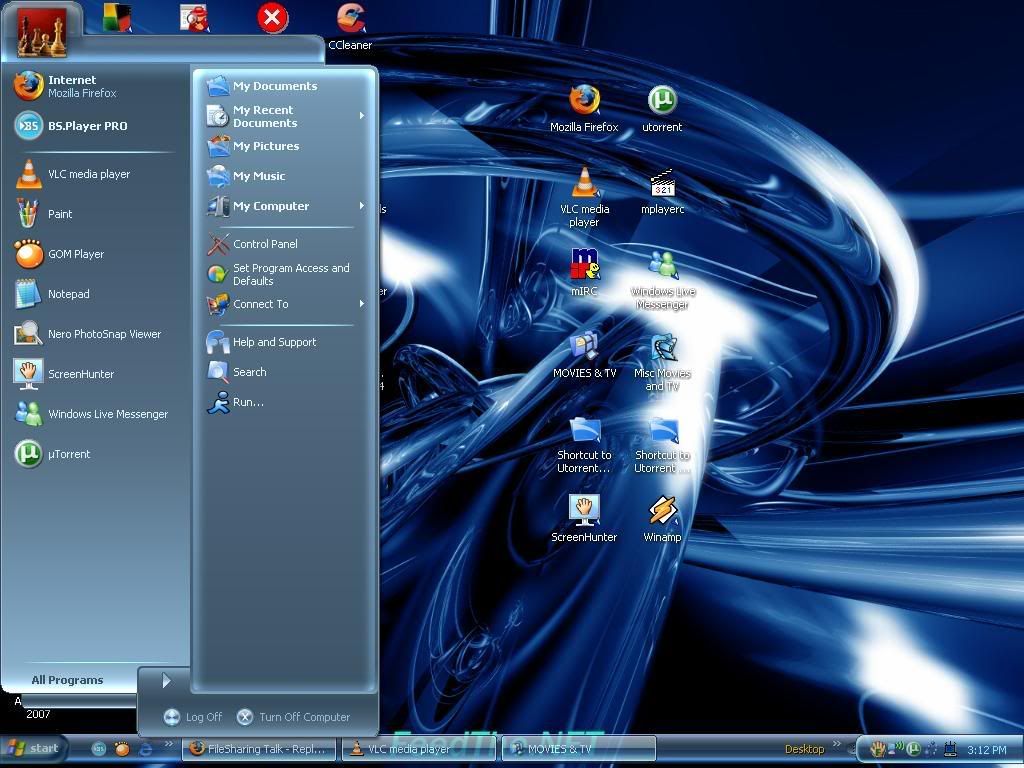Click the ScreenHunter hand tray icon
Viewport: 1024px width, 768px height.
tap(878, 748)
